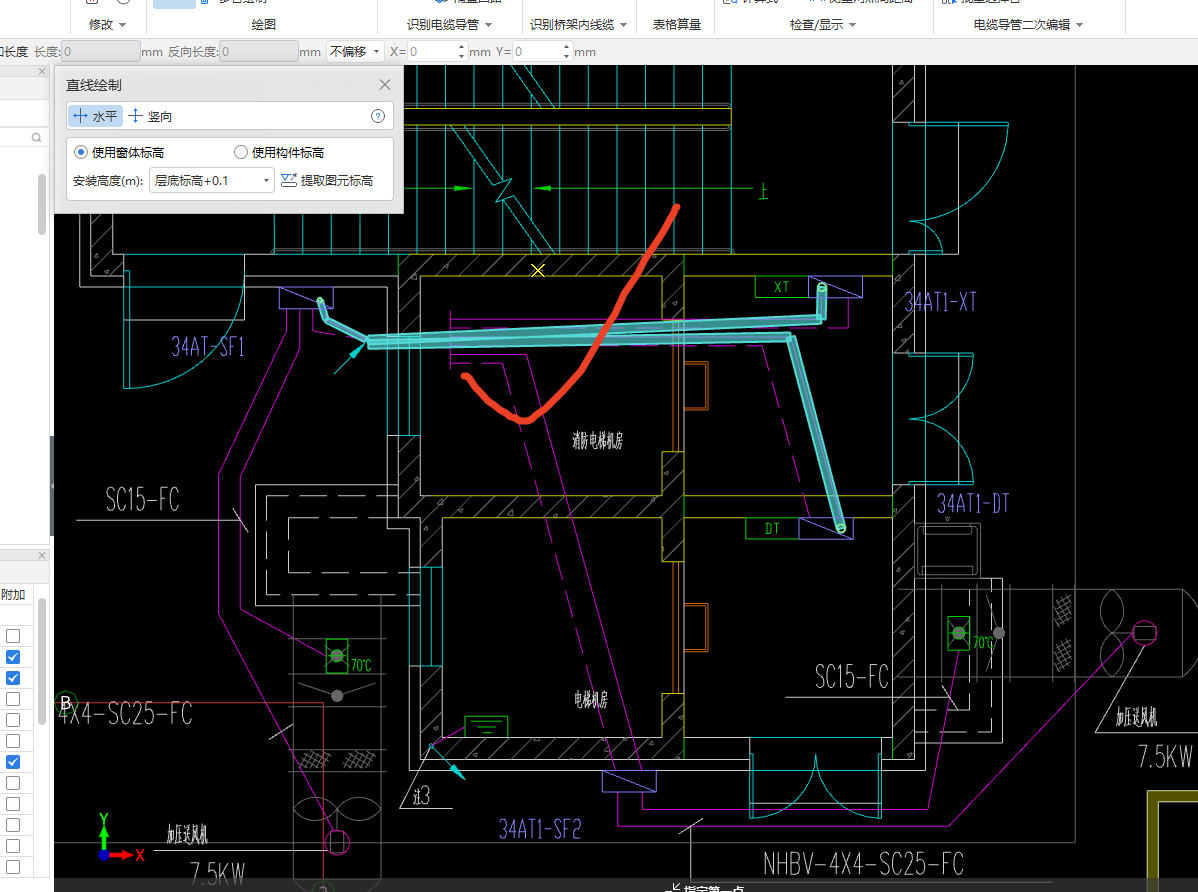
Task: Close the lower left 附加 panel
Action: pyautogui.click(x=42, y=556)
